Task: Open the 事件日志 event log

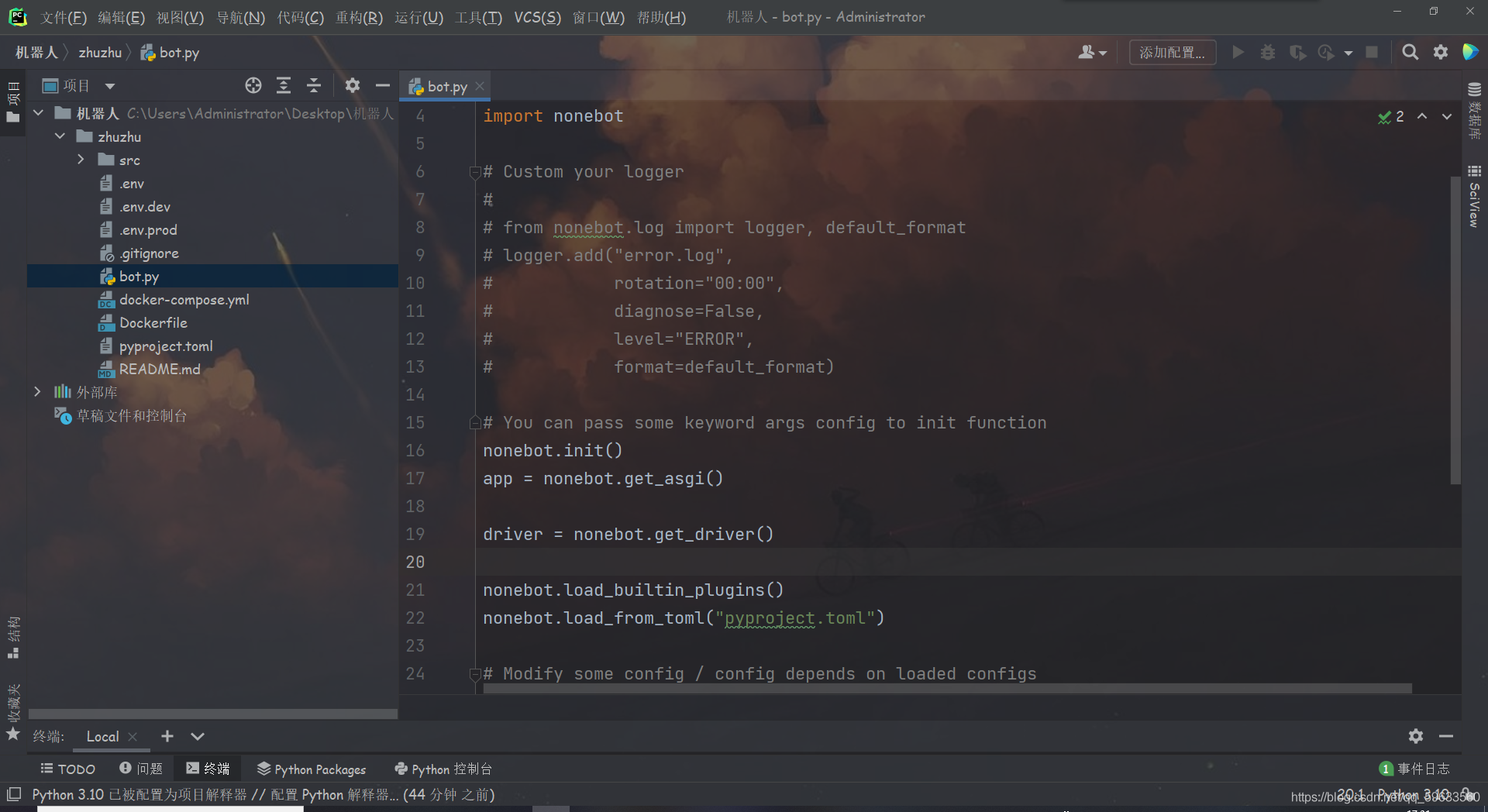Action: 1414,769
